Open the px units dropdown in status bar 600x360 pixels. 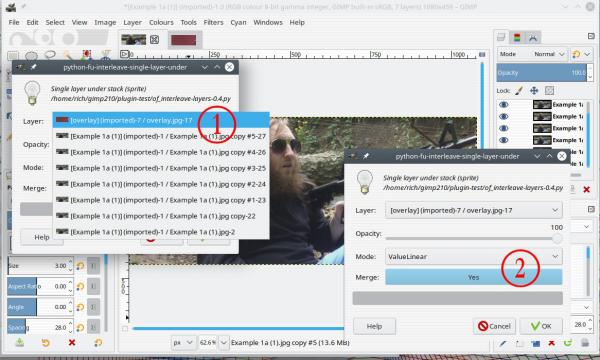coord(183,342)
